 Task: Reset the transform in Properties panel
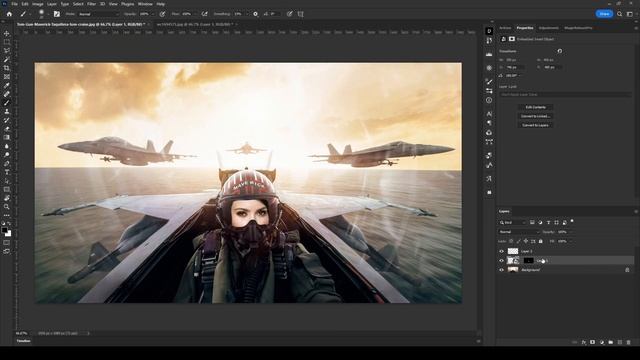click(560, 51)
